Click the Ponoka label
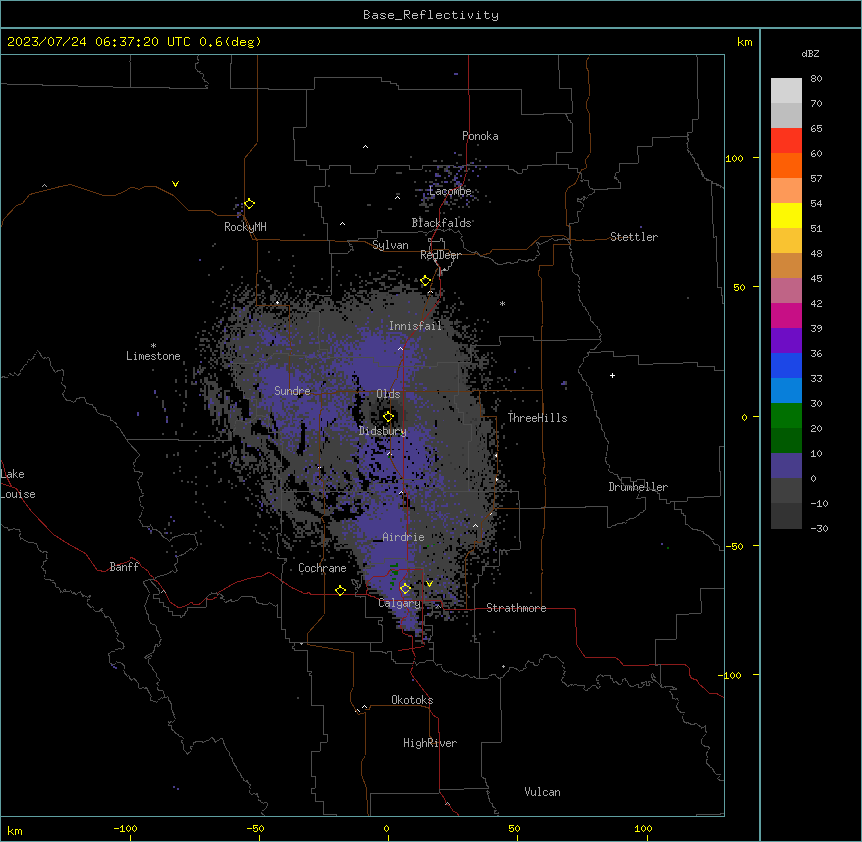Viewport: 862px width, 842px height. [480, 136]
